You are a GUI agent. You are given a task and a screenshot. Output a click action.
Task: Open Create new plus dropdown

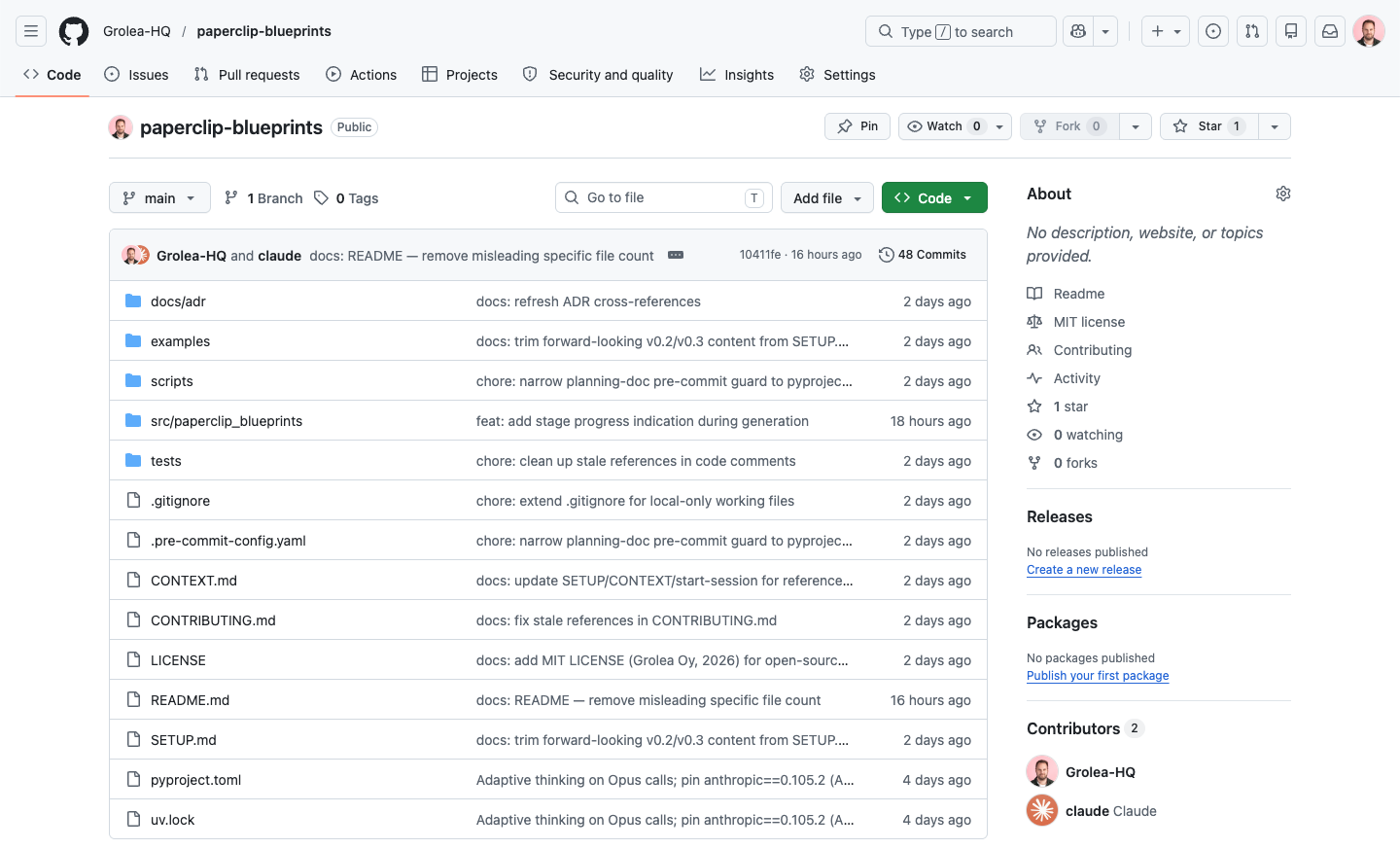pos(1166,31)
